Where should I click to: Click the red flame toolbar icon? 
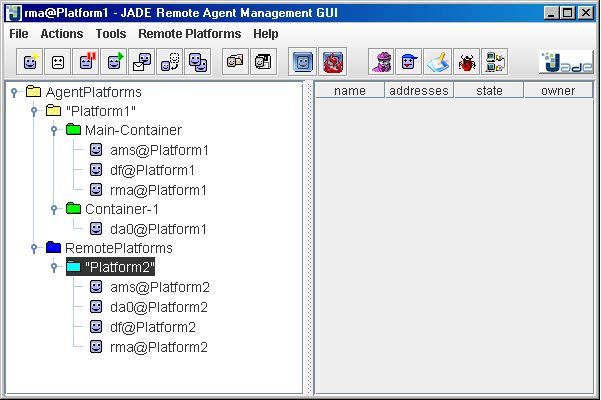click(333, 62)
